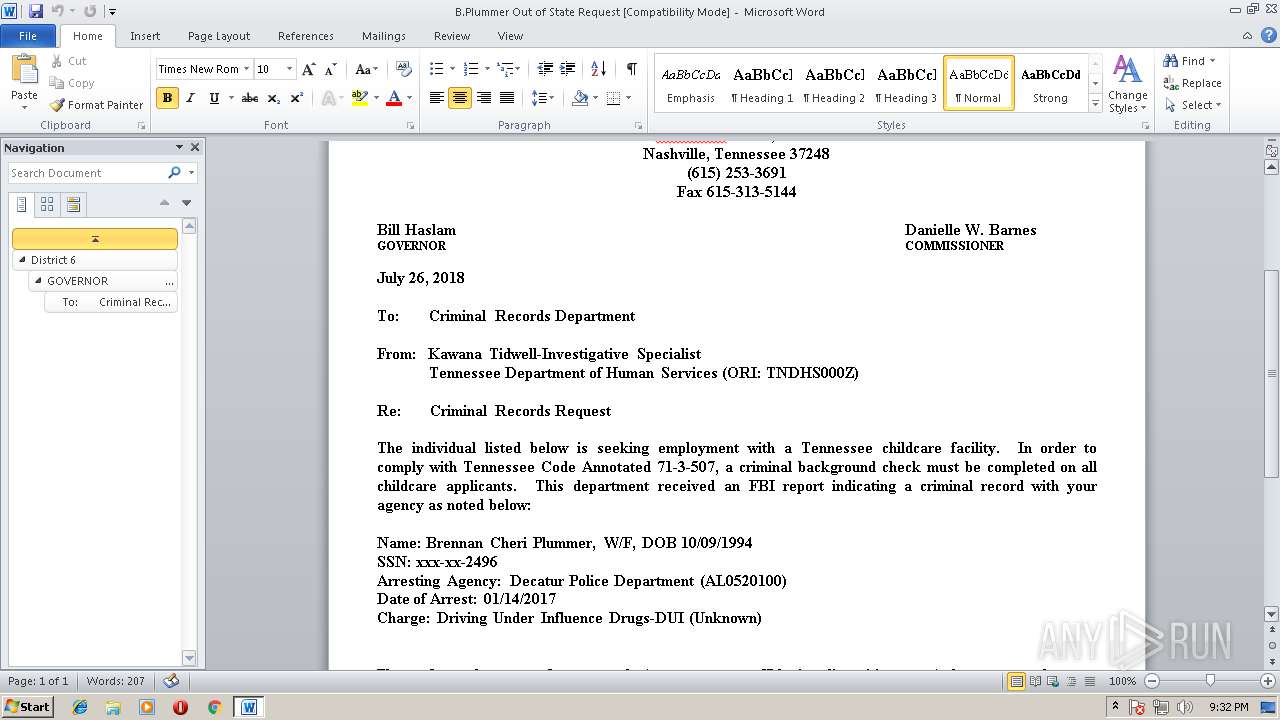
Task: Collapse the District 6 heading
Action: point(23,260)
